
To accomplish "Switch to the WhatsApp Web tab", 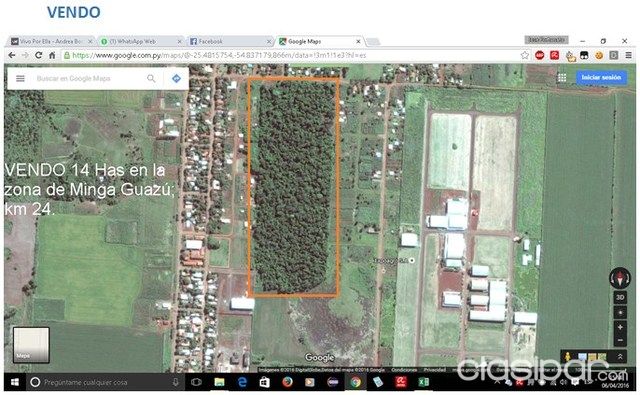I will pos(141,41).
